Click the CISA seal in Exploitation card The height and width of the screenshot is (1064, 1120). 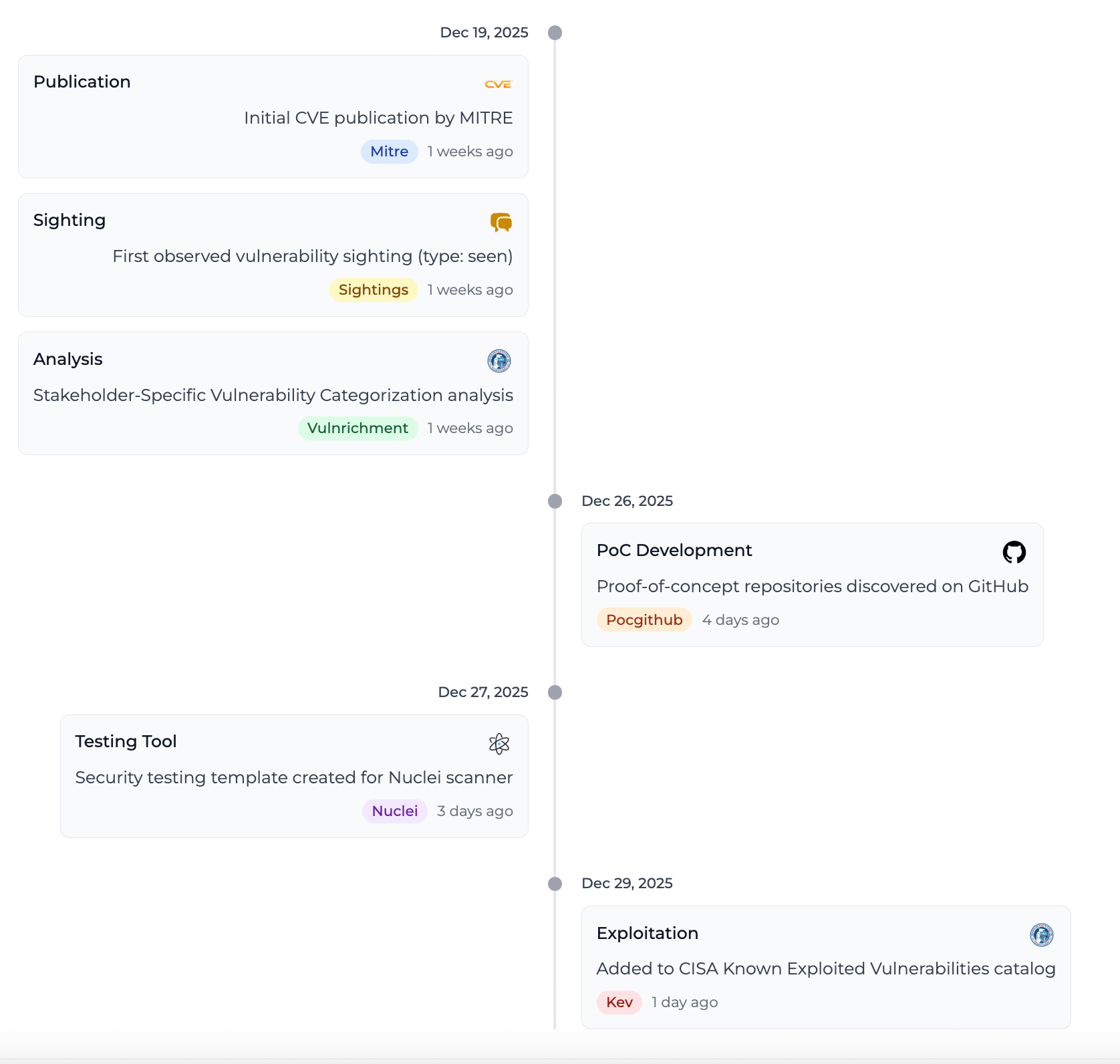1041,935
